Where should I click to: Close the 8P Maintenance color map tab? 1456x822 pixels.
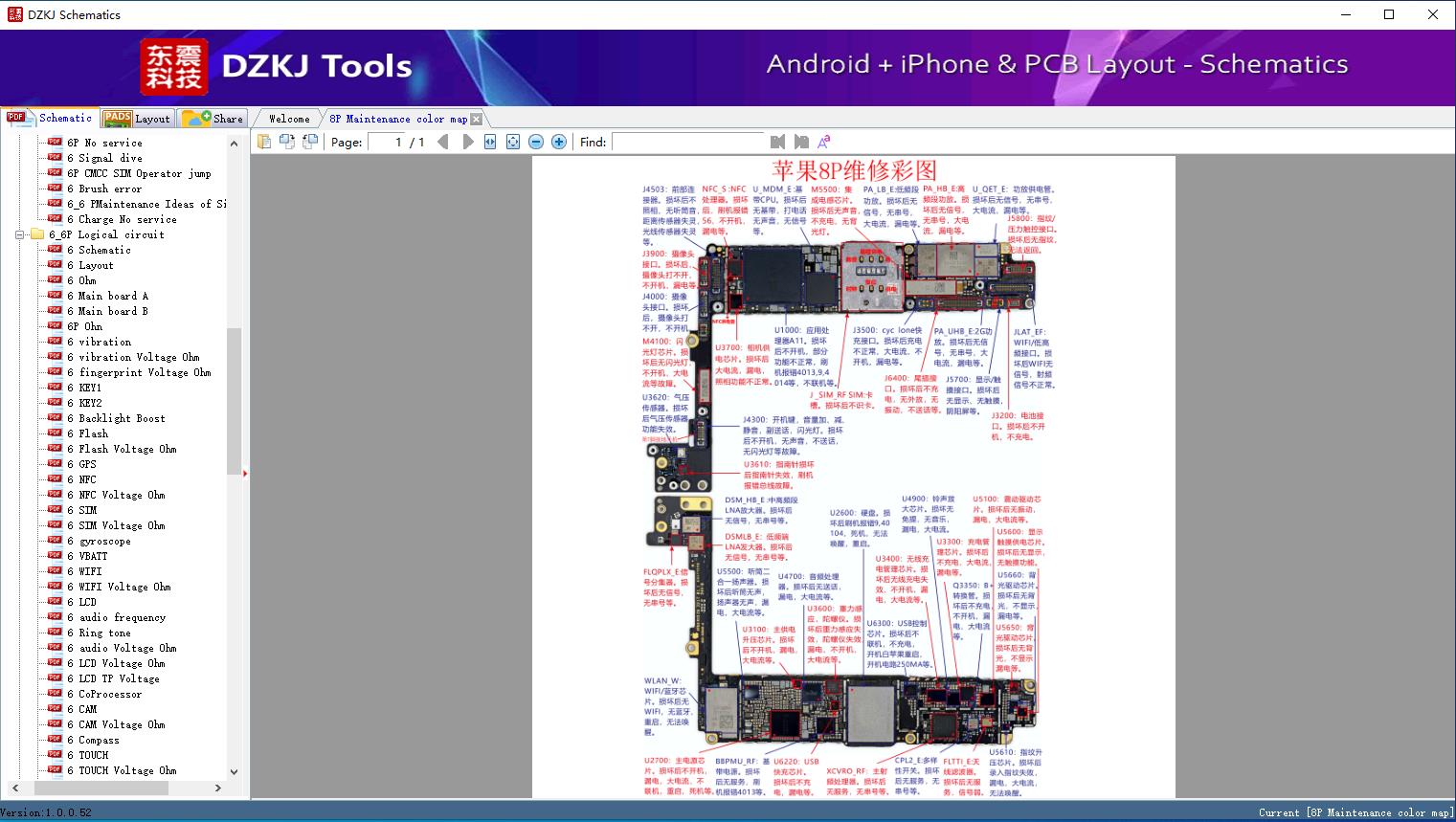point(476,120)
